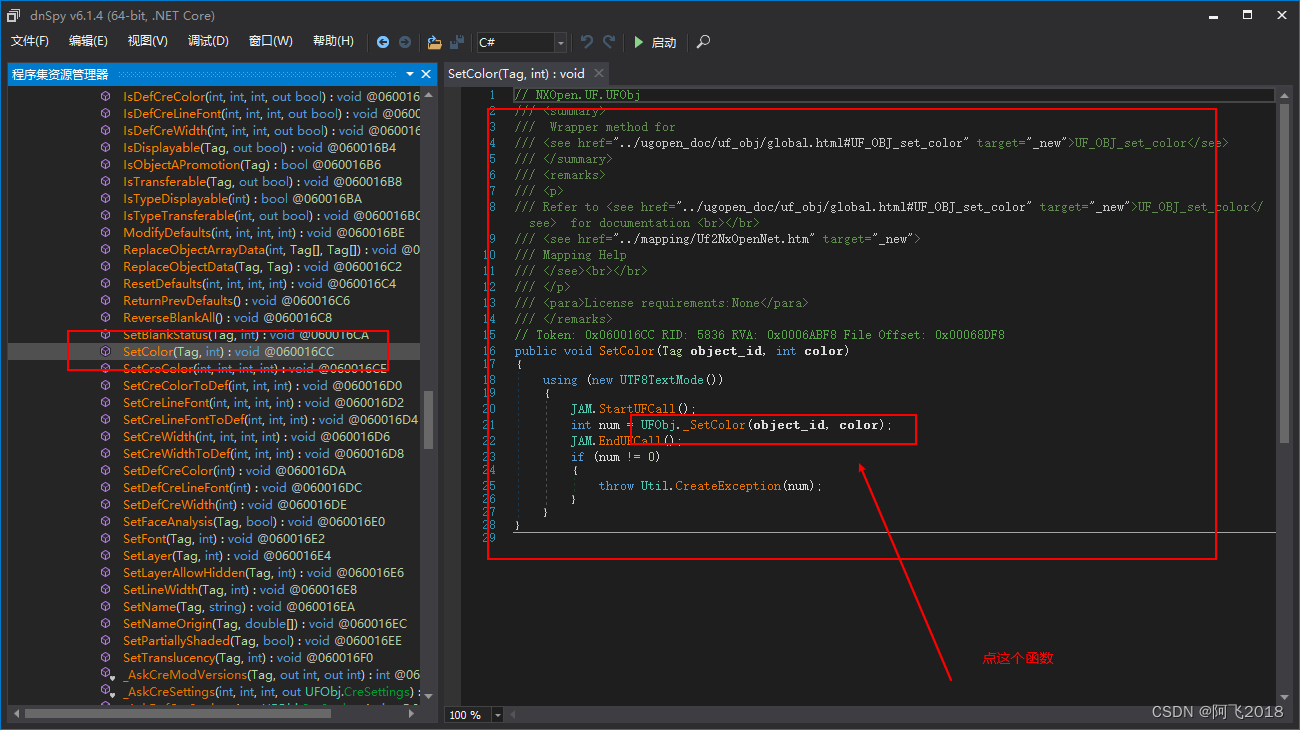Open the 调试(D) menu
Image resolution: width=1300 pixels, height=730 pixels.
tap(207, 40)
